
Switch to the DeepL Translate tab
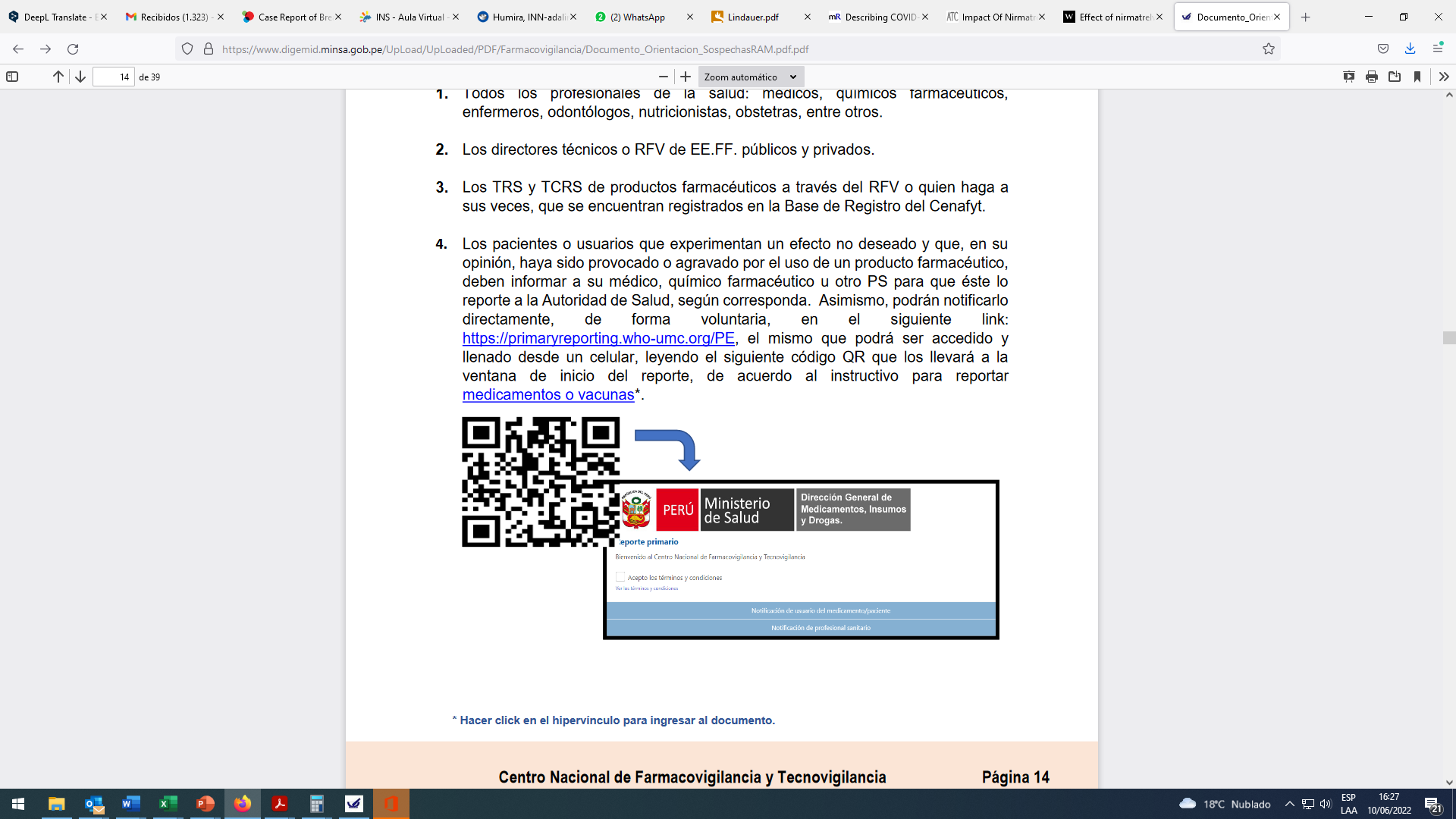coord(58,17)
